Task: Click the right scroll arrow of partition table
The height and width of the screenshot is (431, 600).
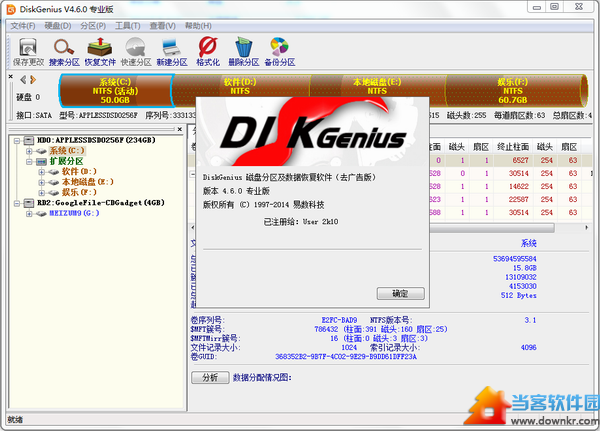Action: 586,228
